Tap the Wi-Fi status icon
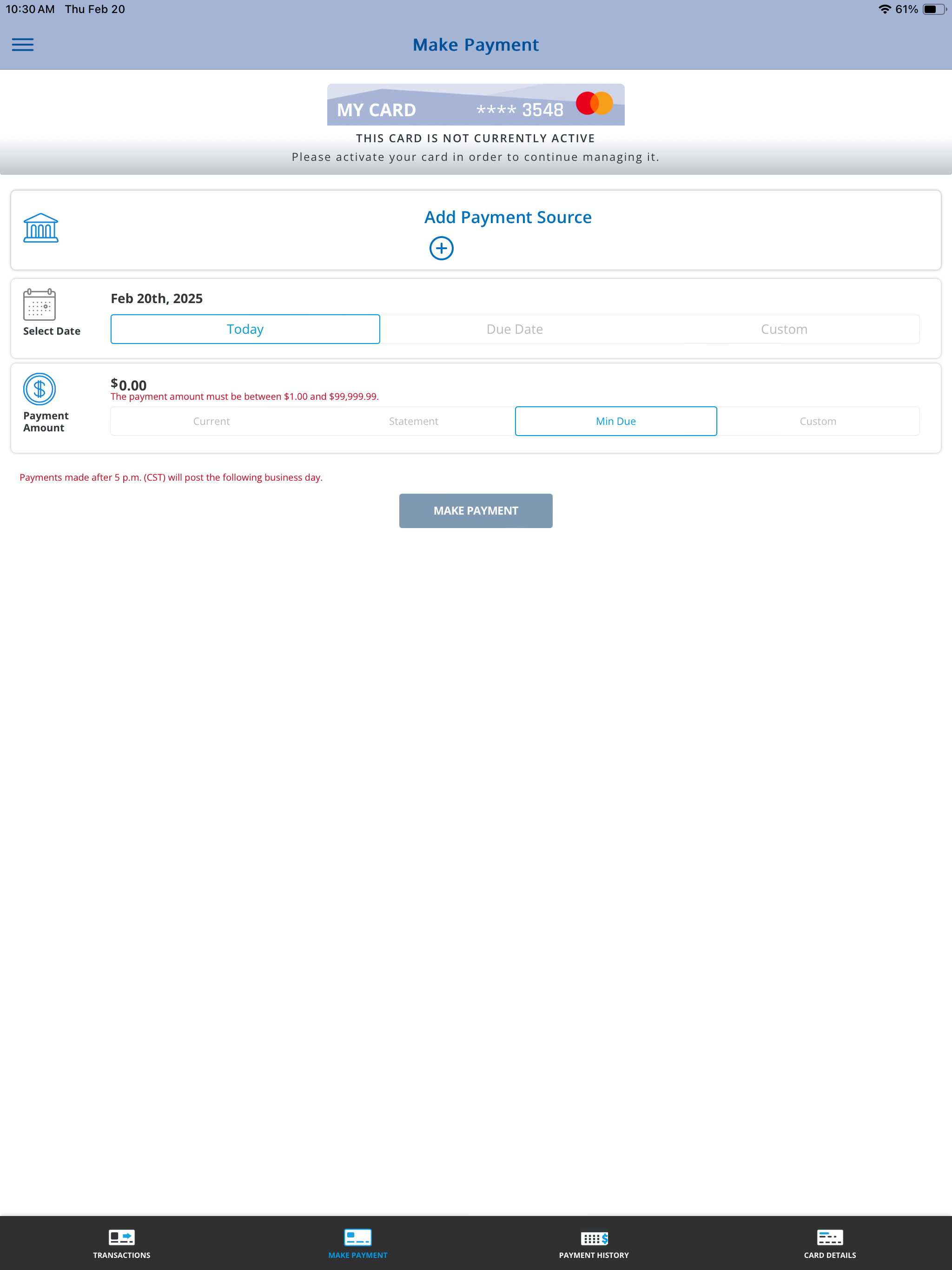The height and width of the screenshot is (1270, 952). (x=884, y=9)
